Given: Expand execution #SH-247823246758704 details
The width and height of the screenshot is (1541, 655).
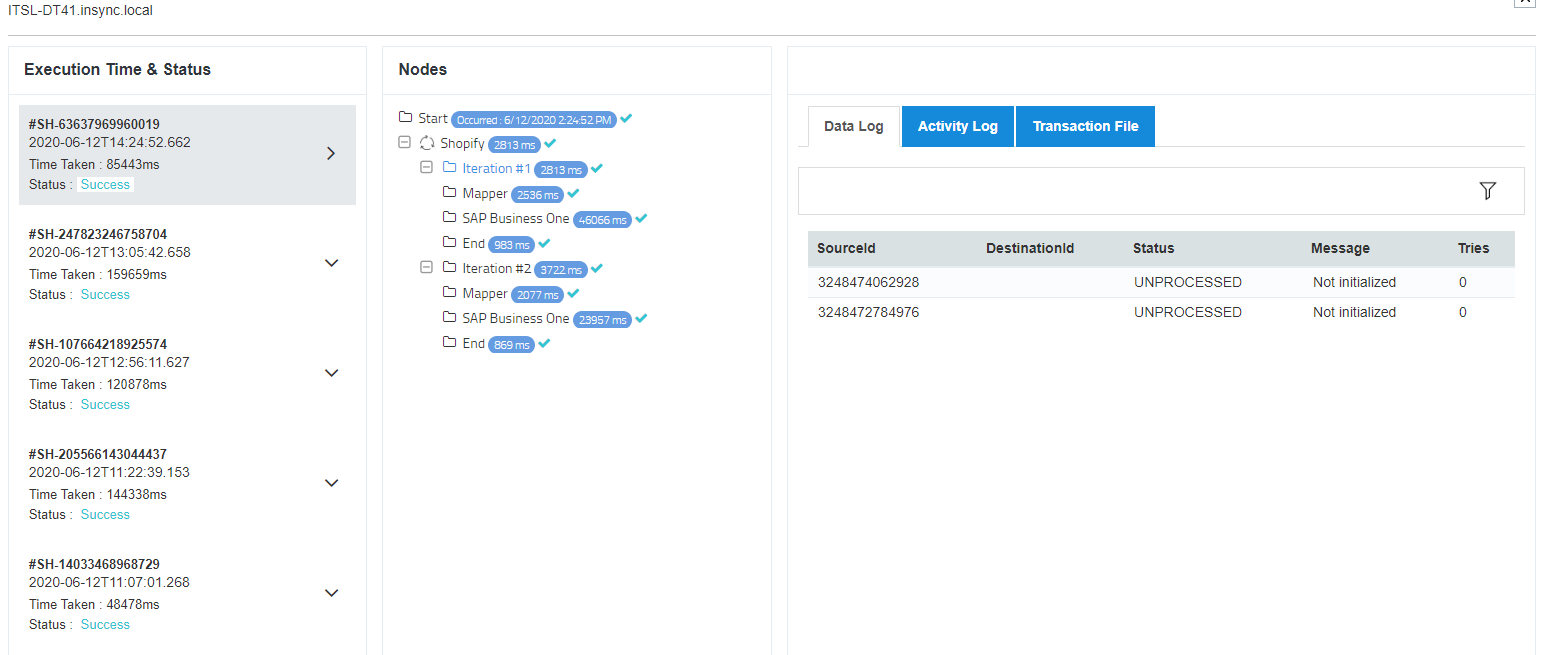Looking at the screenshot, I should point(331,262).
